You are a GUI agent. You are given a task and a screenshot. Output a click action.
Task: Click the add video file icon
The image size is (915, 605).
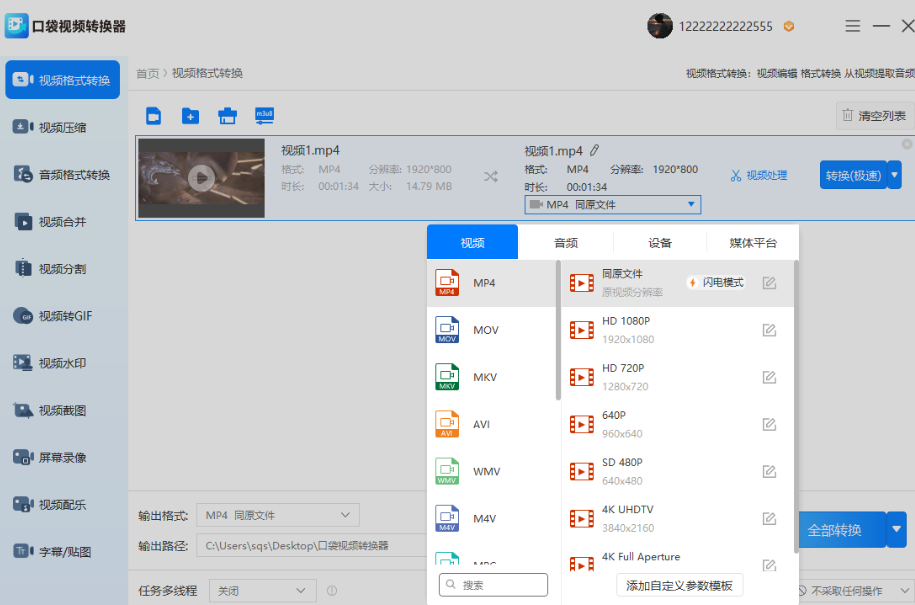pos(153,116)
